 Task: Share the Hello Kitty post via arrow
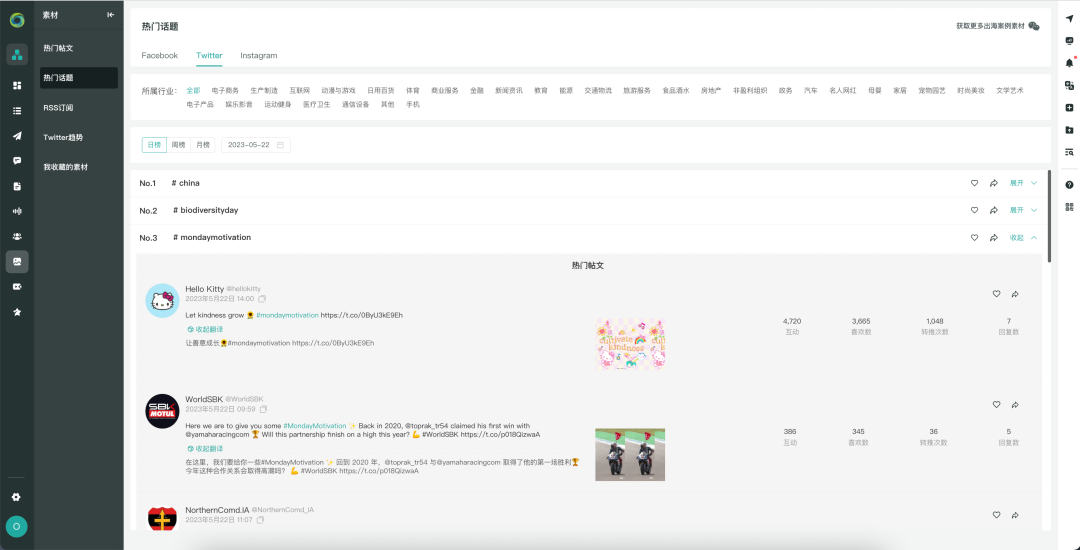point(1015,294)
